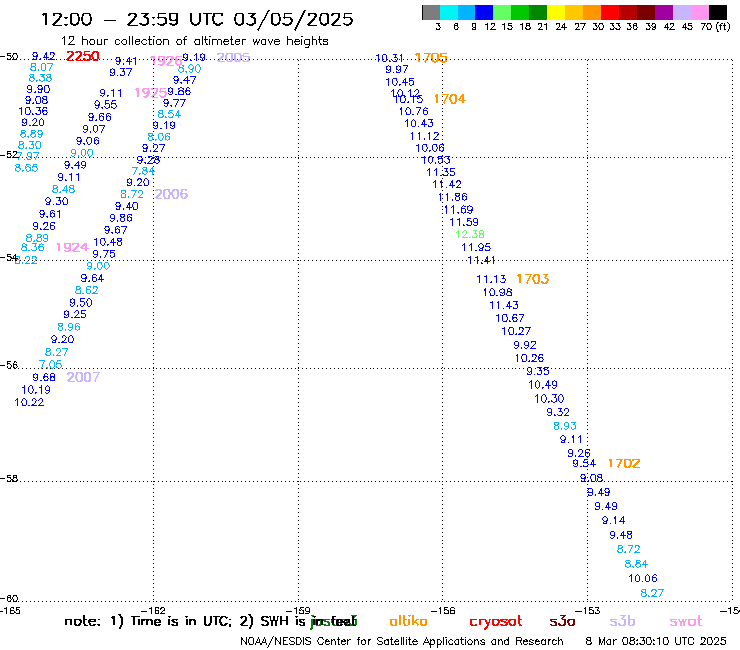Click the 10.30 reading
The height and width of the screenshot is (650, 740).
[549, 399]
